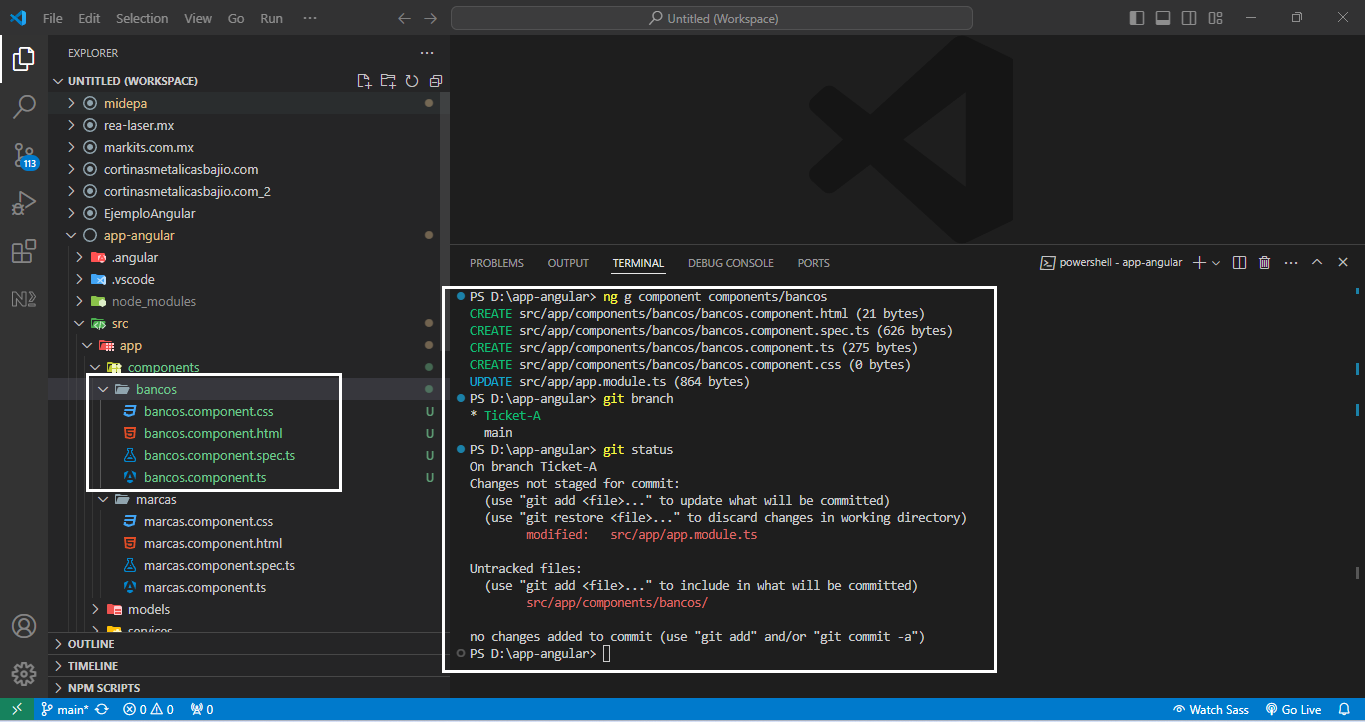Open errors and warnings count in status bar
Screen dimensions: 1365x722
pos(149,710)
